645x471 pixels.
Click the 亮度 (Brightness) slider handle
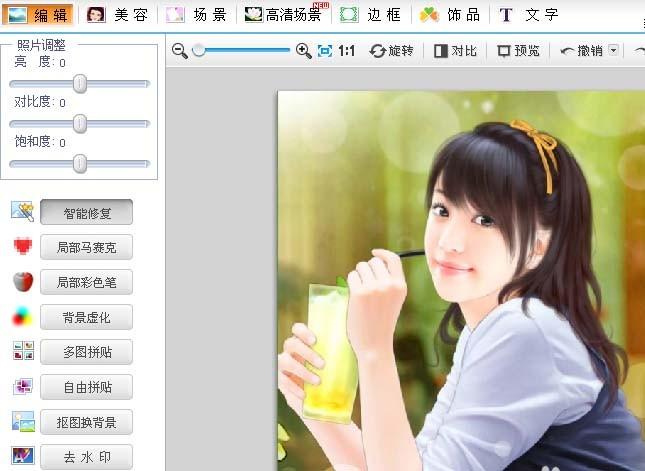point(80,84)
